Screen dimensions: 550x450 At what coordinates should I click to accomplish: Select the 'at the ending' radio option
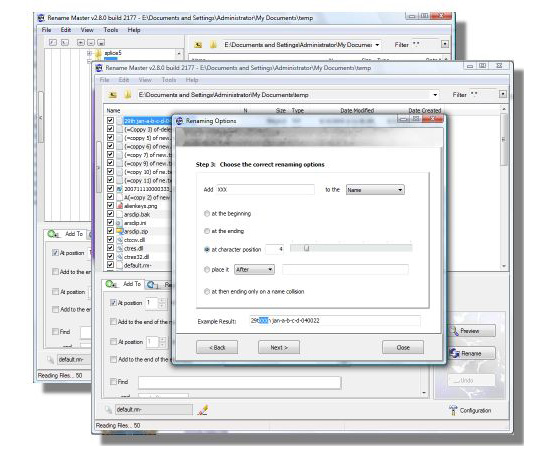click(207, 231)
